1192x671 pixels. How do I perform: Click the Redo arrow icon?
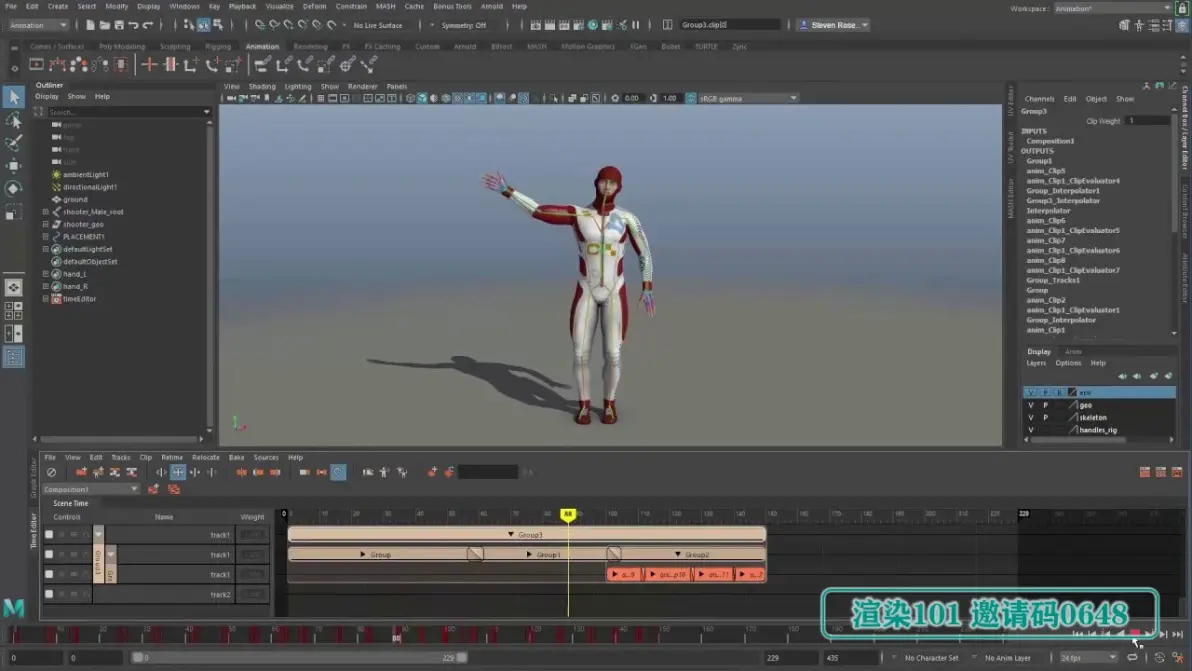tap(147, 25)
